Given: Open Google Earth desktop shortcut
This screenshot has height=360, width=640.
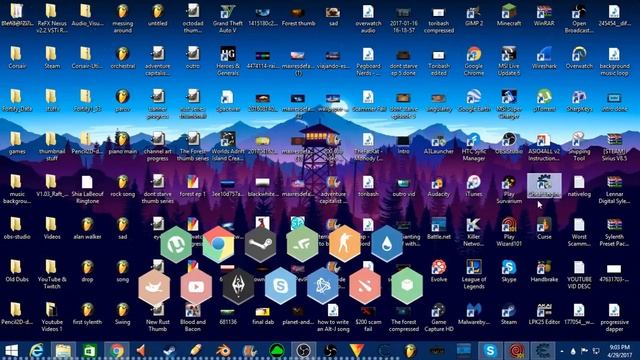Looking at the screenshot, I should pyautogui.click(x=473, y=101).
